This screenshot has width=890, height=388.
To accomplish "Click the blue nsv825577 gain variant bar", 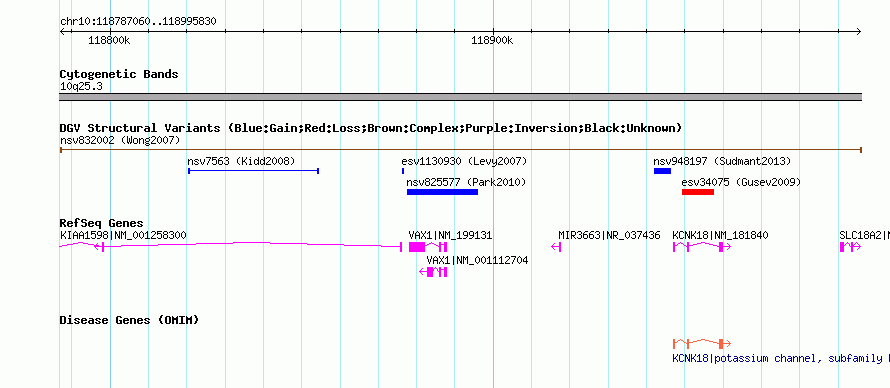I will [x=442, y=192].
